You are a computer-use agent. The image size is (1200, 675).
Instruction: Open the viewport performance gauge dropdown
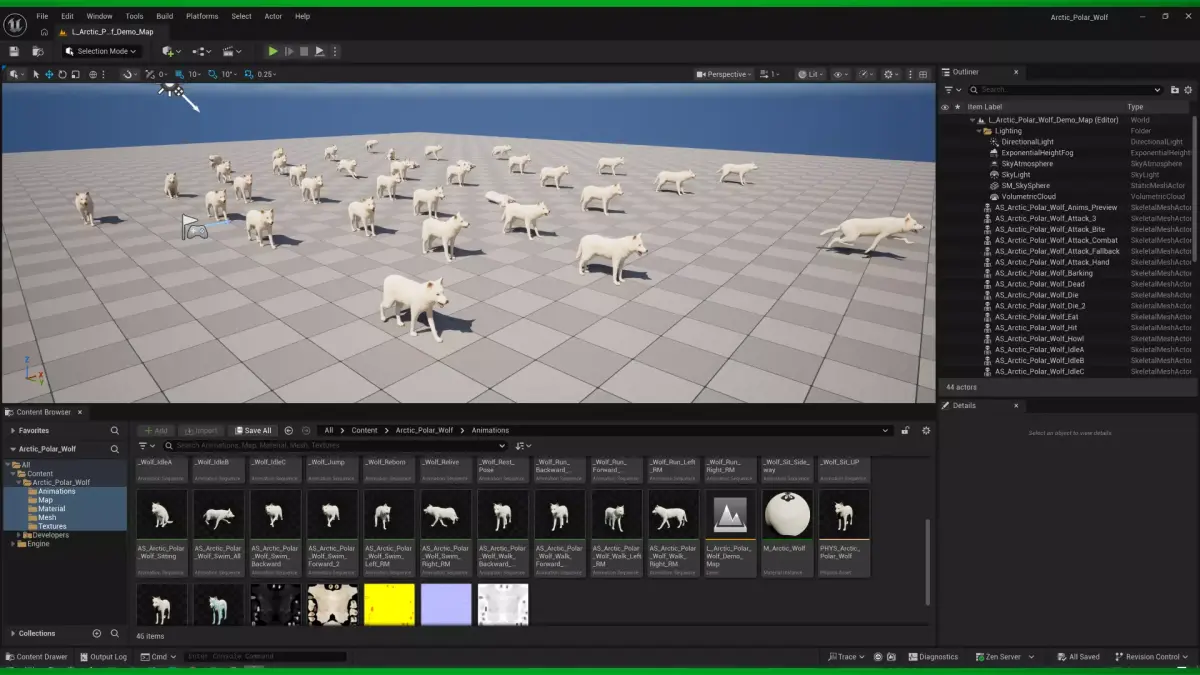tap(865, 74)
